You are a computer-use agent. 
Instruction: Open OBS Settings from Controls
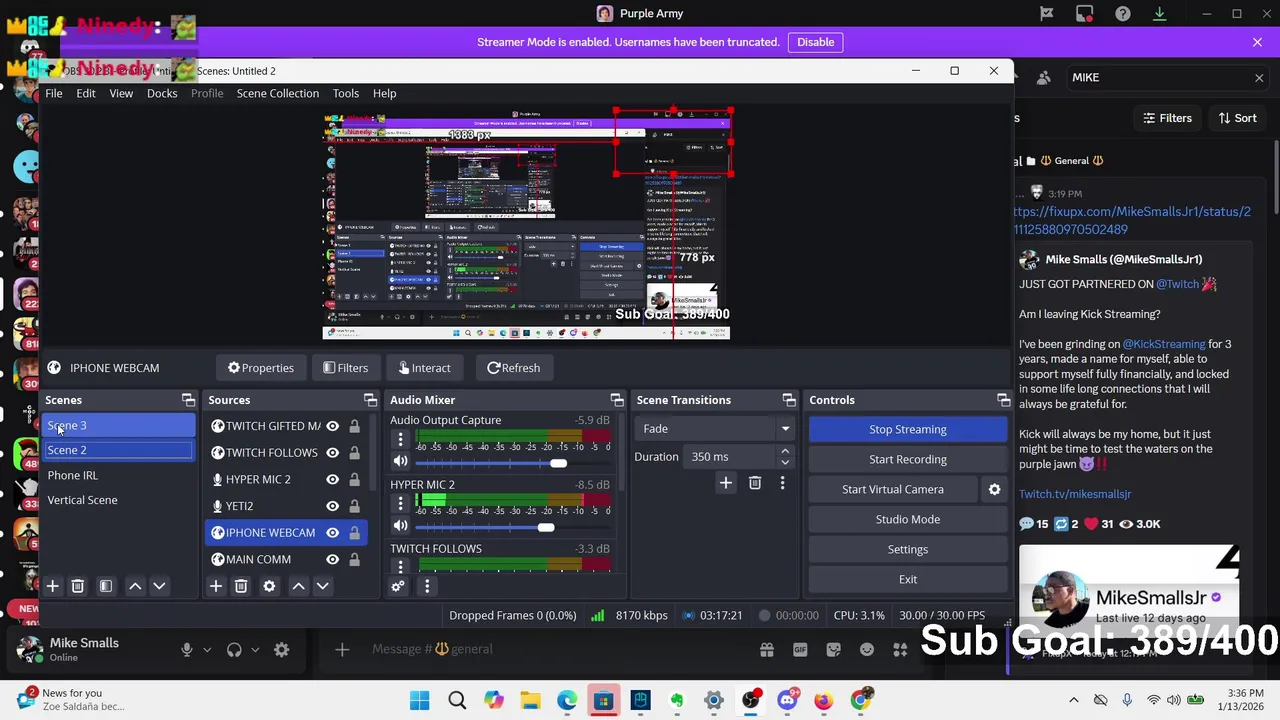pyautogui.click(x=908, y=549)
